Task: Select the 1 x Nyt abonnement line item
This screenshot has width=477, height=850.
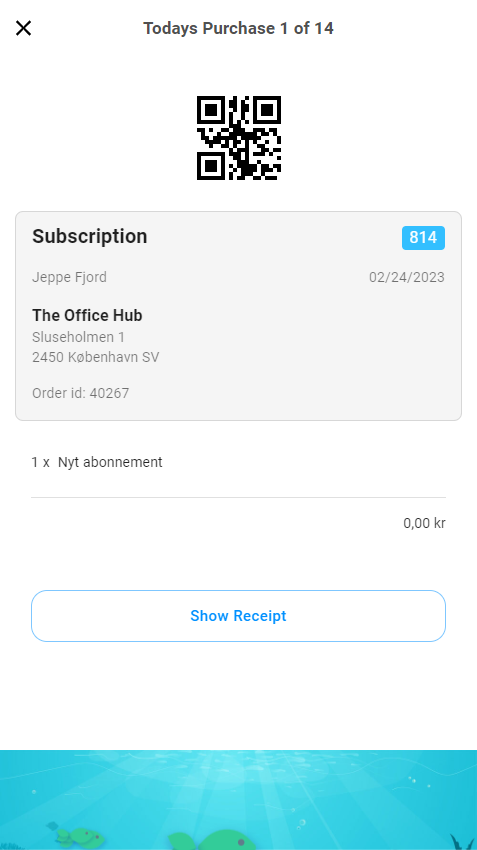Action: [x=97, y=462]
